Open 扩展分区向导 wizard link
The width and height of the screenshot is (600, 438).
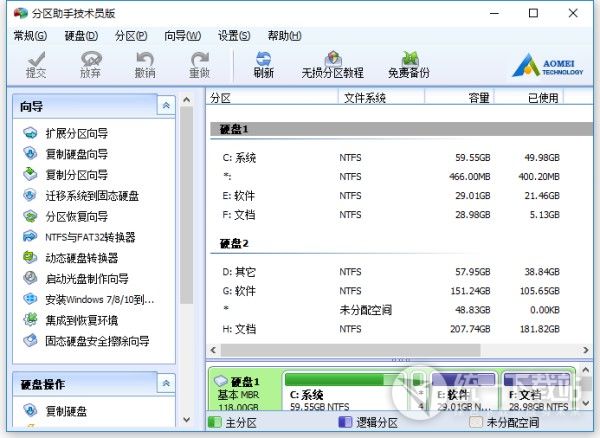point(77,134)
